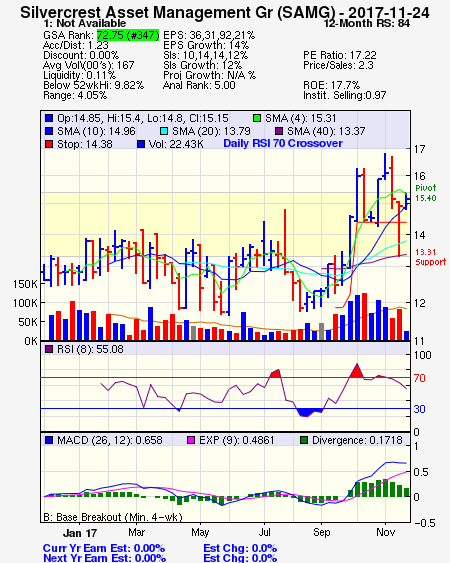Click the blue MACD legend swatch
The image size is (450, 563).
pyautogui.click(x=49, y=440)
